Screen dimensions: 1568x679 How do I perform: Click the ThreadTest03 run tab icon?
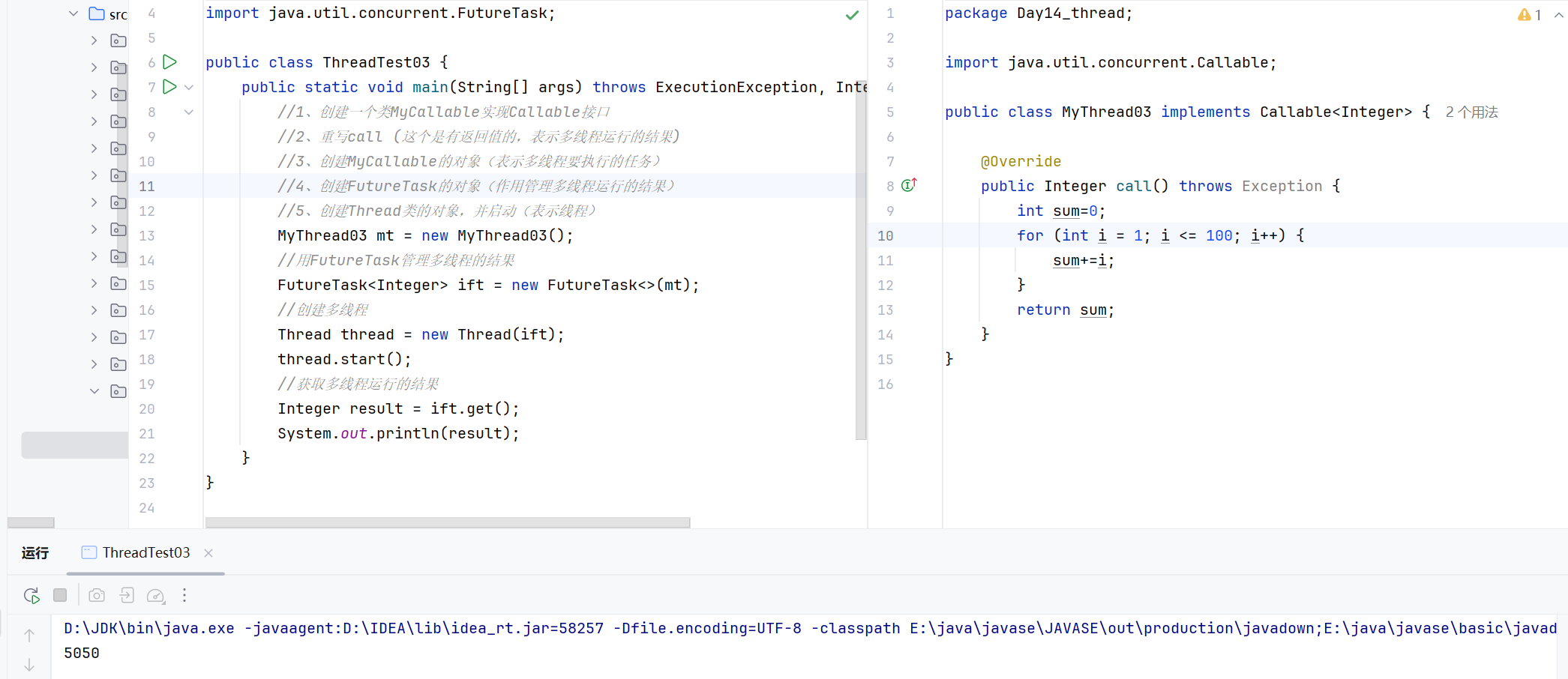(89, 552)
